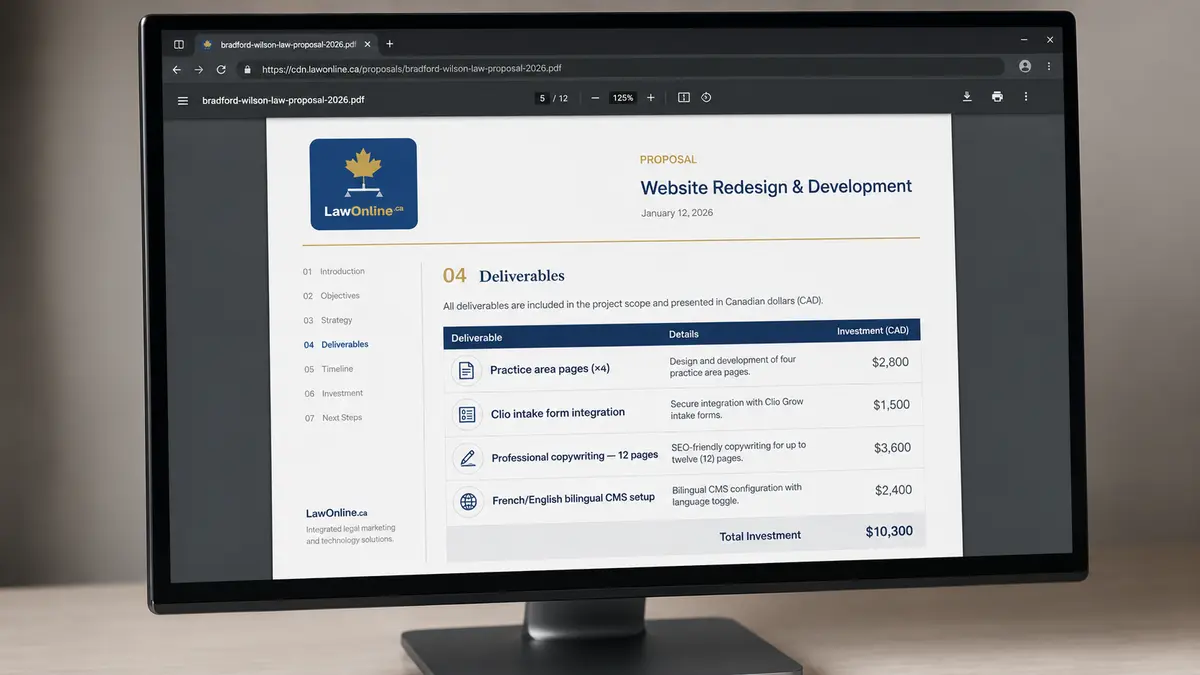Close the bradford-wilson-law-proposal-2026.pdf tab
The image size is (1200, 675).
pyautogui.click(x=366, y=44)
